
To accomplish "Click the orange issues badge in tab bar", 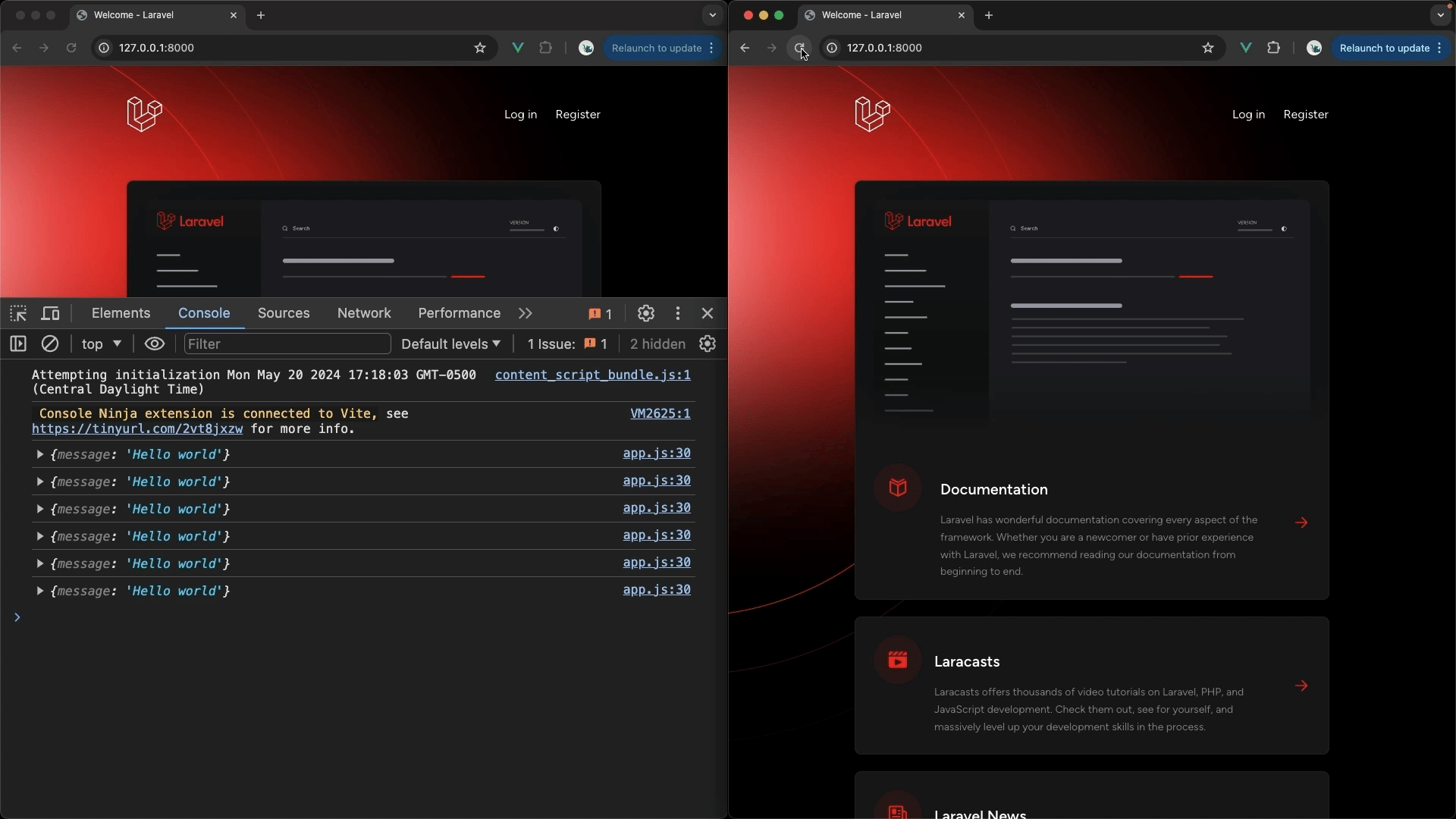I will [x=600, y=314].
